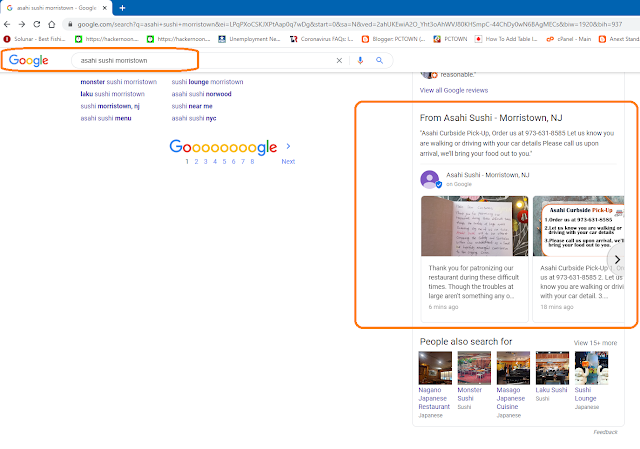Open the How To Add Table bookmark
Screen dimensions: 640x449
[x=506, y=39]
